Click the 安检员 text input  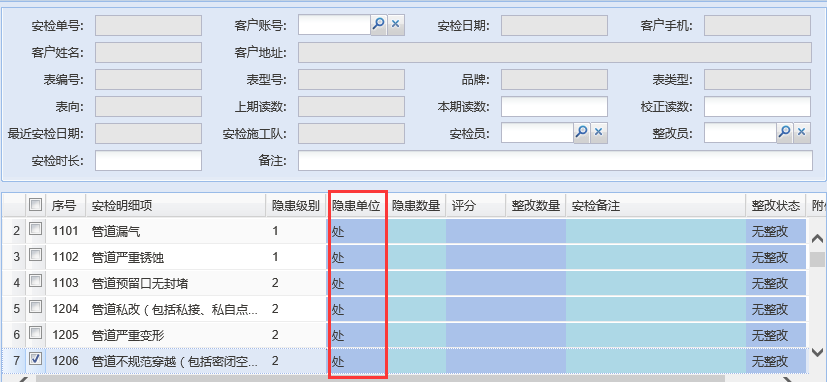(537, 132)
